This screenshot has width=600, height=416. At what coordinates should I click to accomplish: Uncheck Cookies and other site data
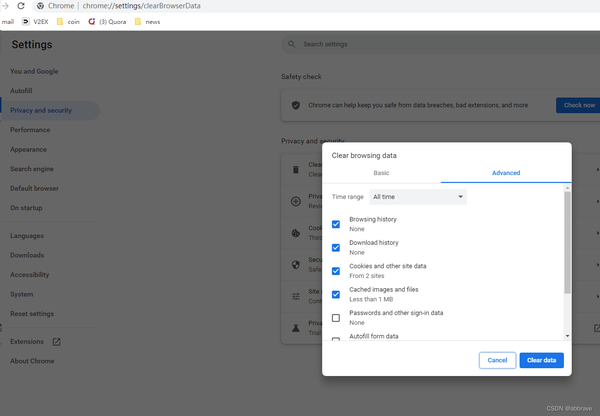click(336, 271)
